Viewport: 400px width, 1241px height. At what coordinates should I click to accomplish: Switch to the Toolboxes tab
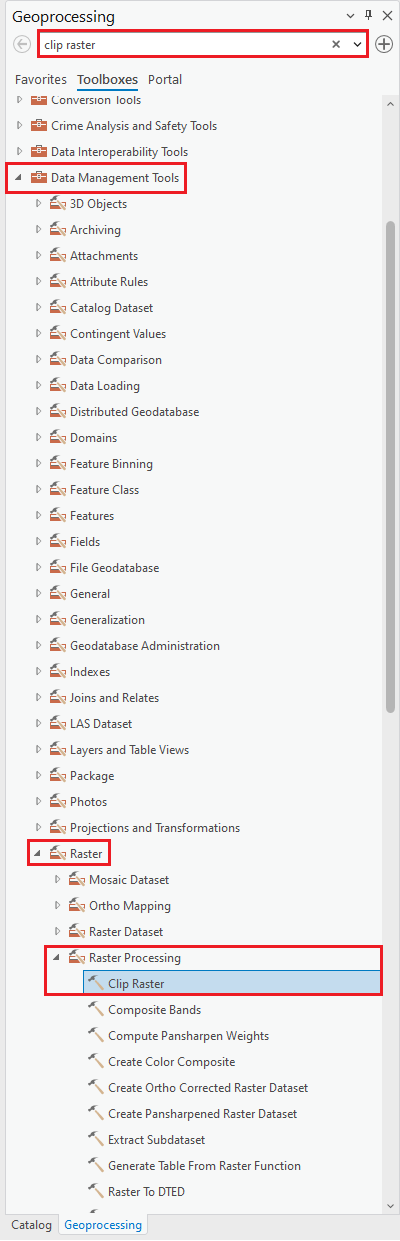click(x=107, y=79)
